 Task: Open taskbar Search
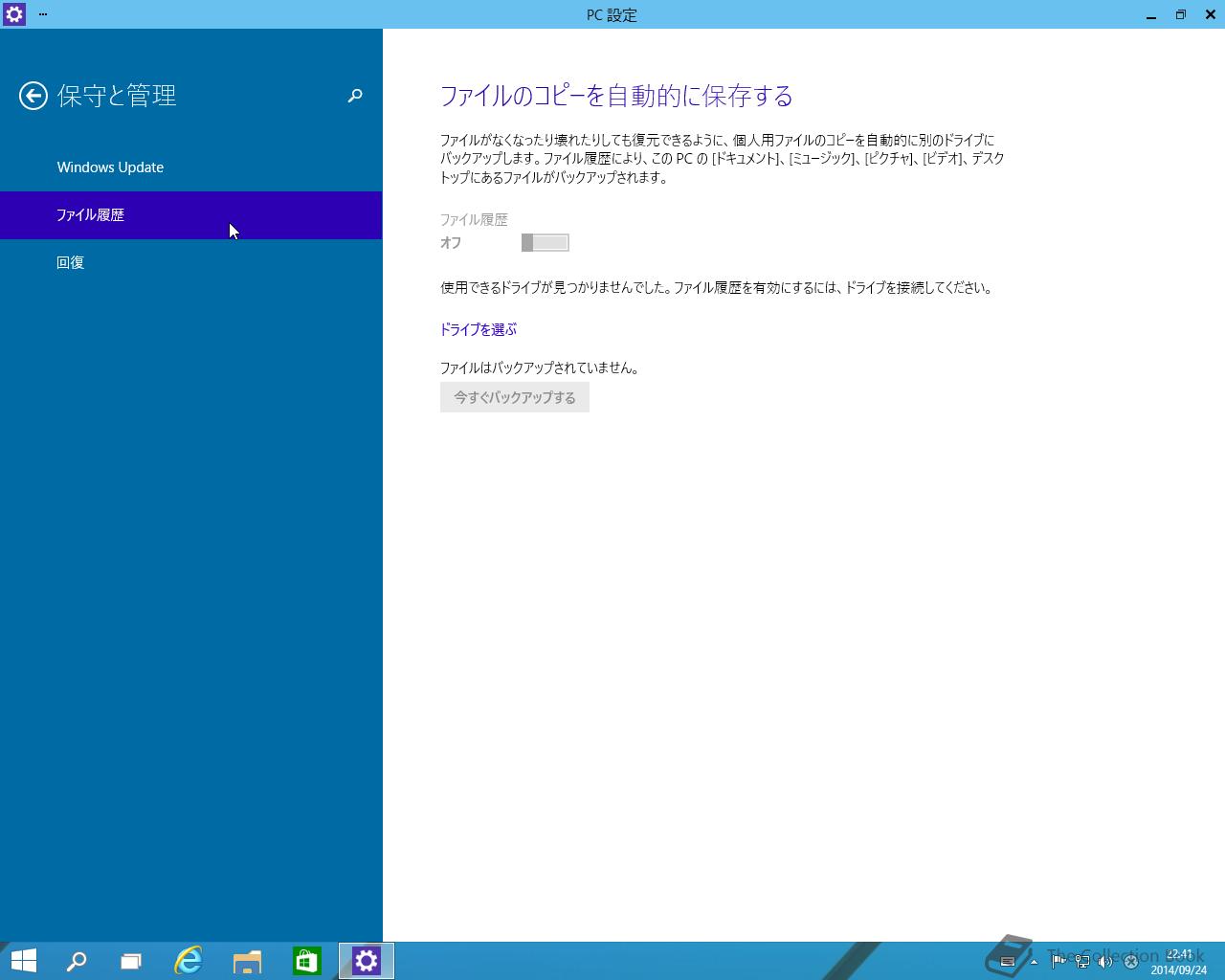[77, 961]
